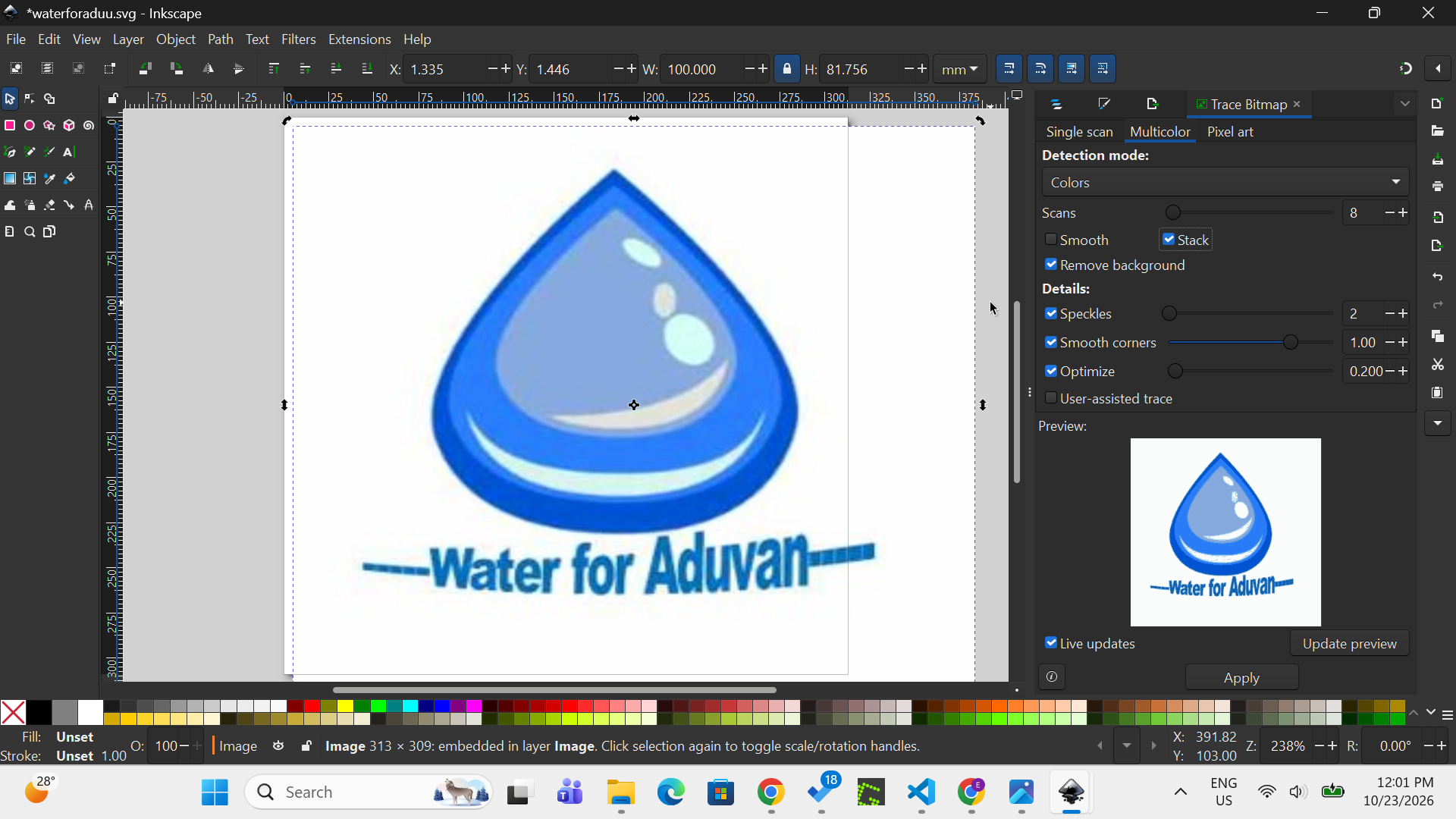Open the Detection mode Colors dropdown
The height and width of the screenshot is (819, 1456).
click(1225, 182)
